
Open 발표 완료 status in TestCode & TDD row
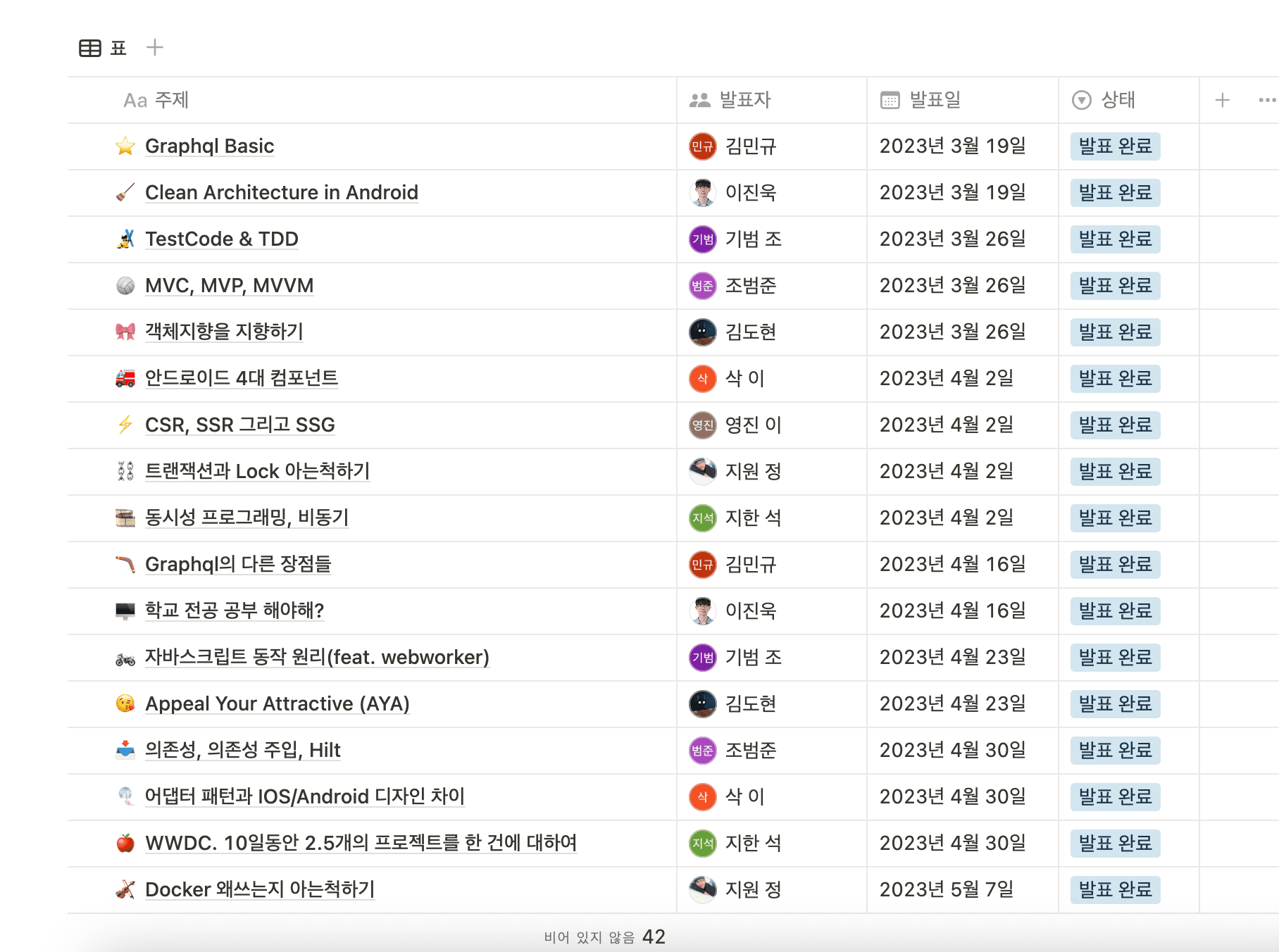(x=1116, y=239)
